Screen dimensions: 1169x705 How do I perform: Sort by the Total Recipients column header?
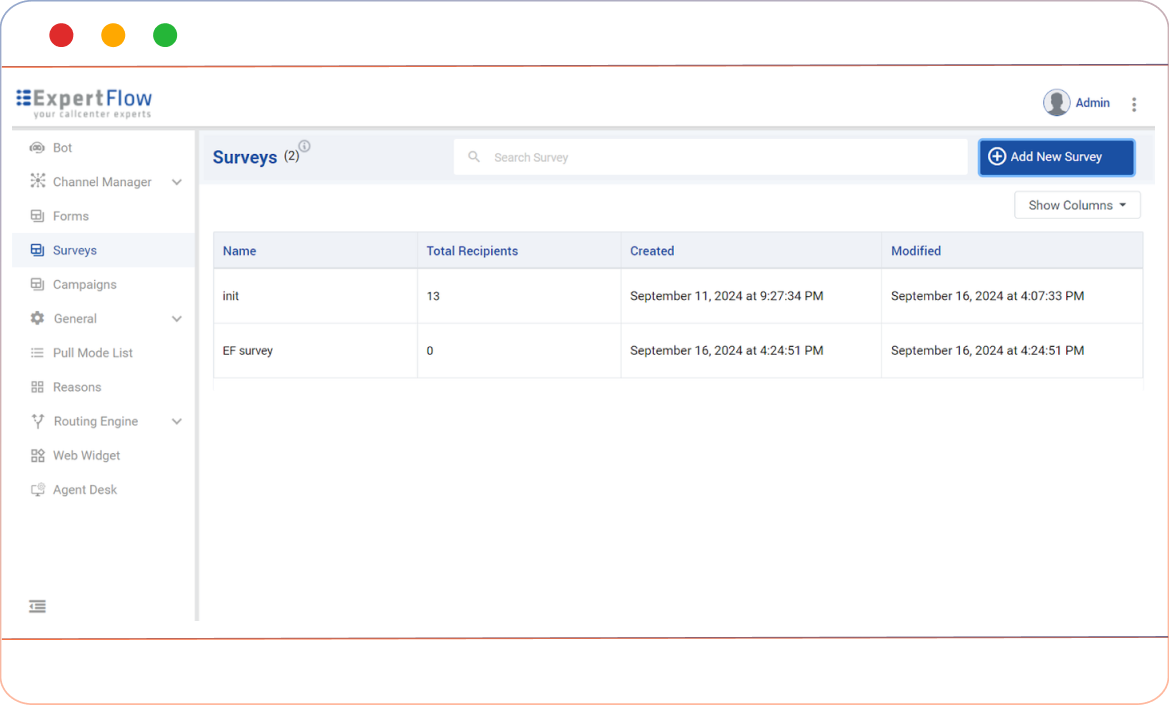pos(472,251)
